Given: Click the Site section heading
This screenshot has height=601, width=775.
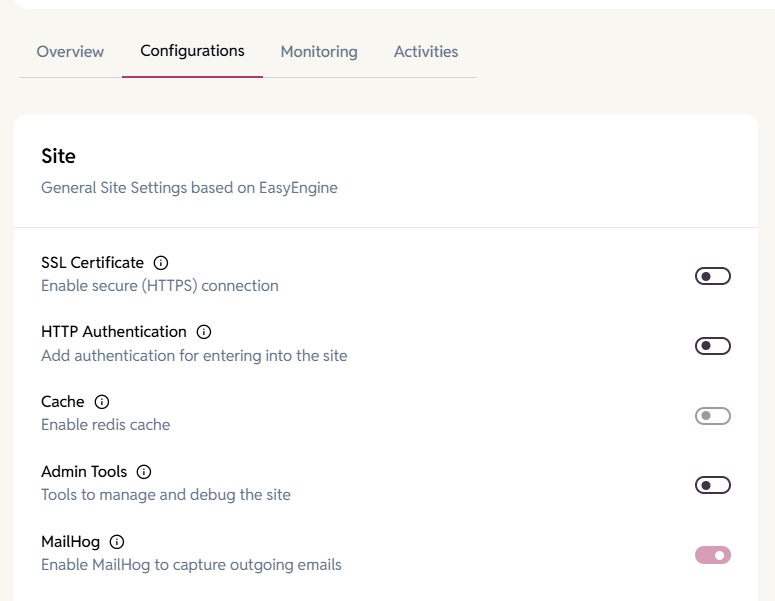Looking at the screenshot, I should click(x=58, y=156).
